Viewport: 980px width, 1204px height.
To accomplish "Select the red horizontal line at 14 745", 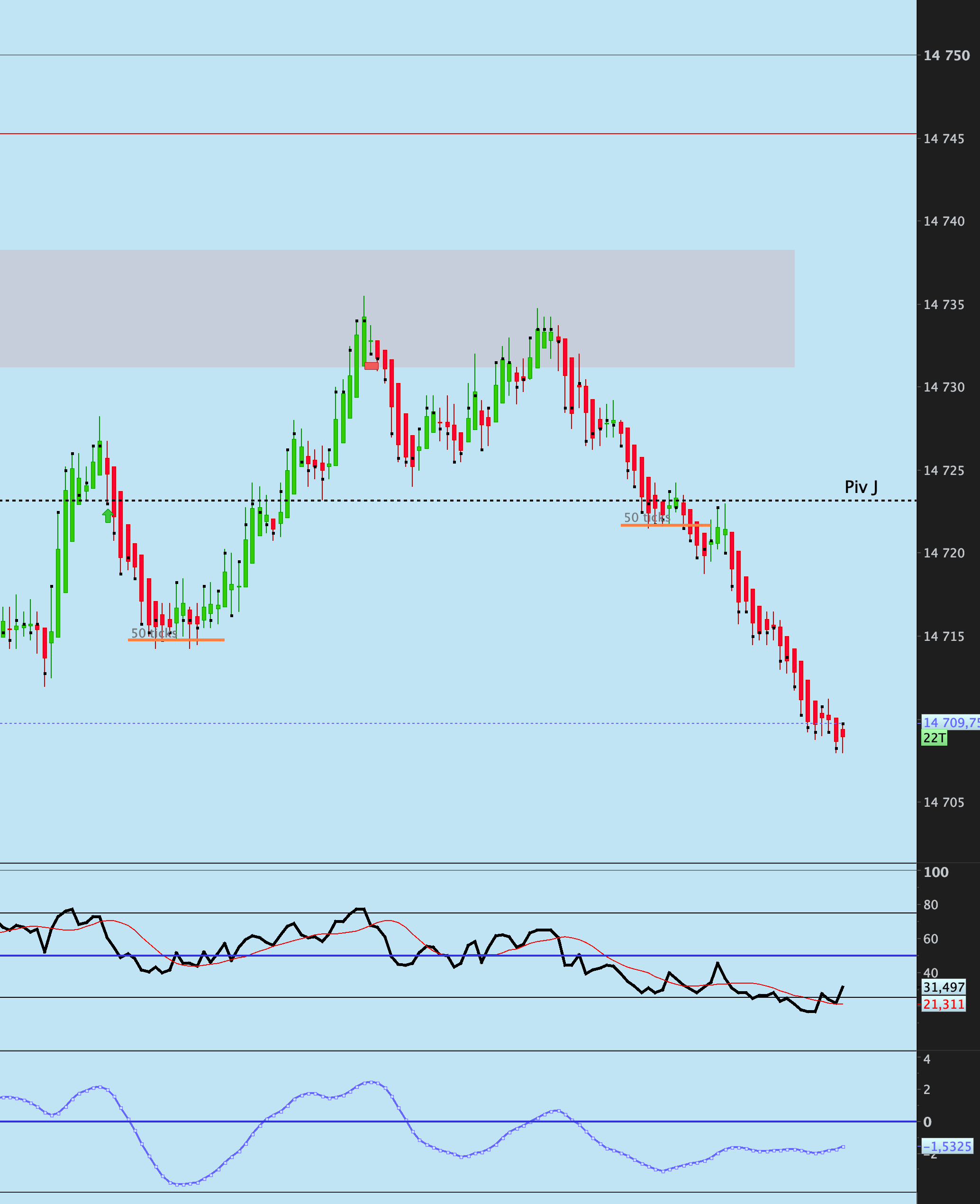I will tap(452, 134).
